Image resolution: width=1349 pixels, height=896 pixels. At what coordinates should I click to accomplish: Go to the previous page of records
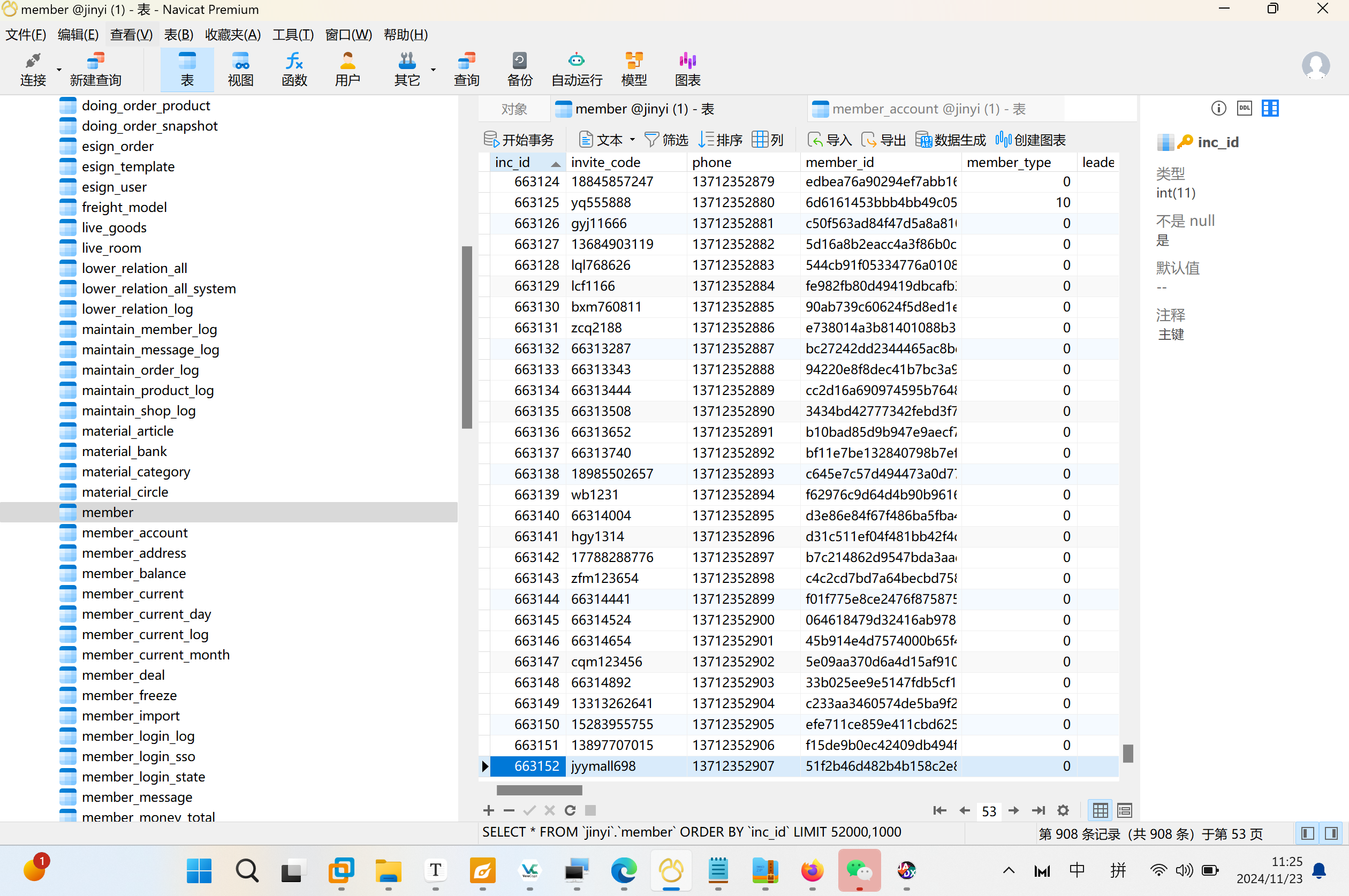965,810
